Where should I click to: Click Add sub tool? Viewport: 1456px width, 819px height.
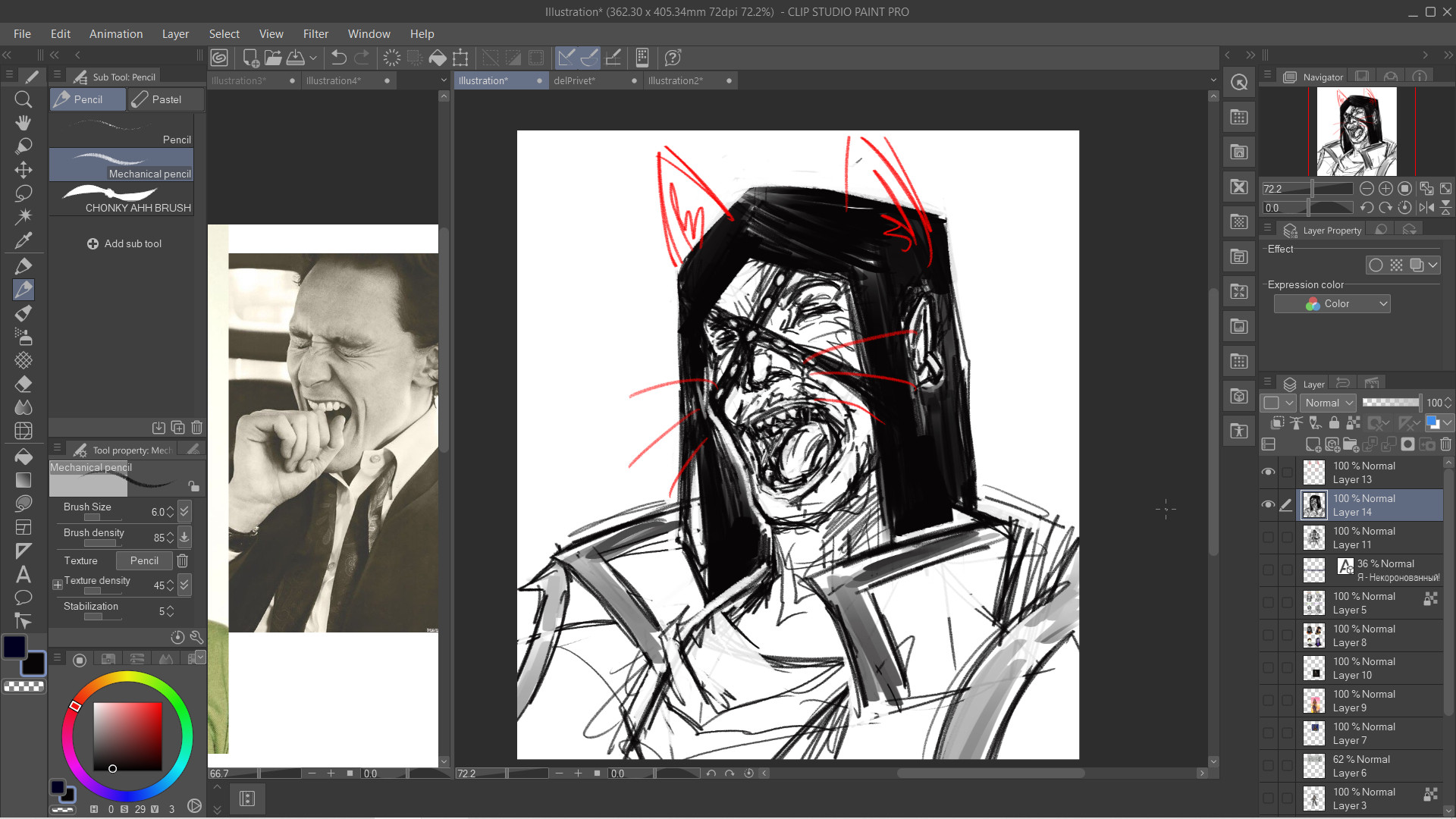click(x=124, y=243)
